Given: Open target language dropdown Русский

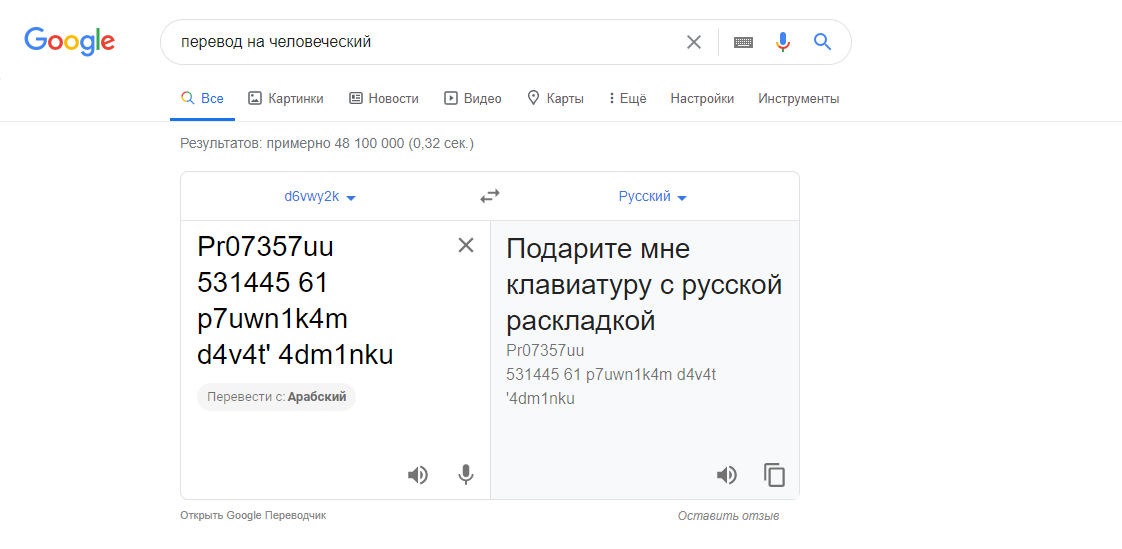Looking at the screenshot, I should 653,197.
